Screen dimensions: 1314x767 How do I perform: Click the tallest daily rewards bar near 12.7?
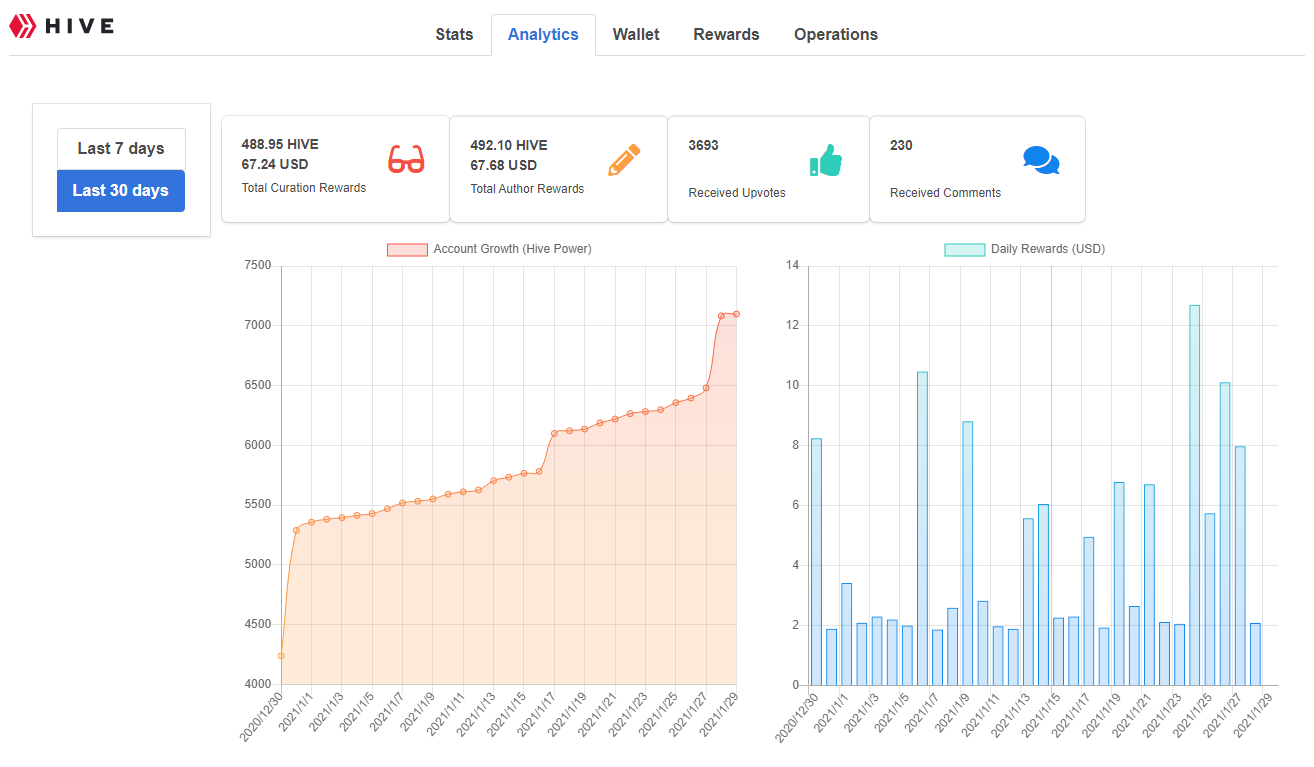1194,495
